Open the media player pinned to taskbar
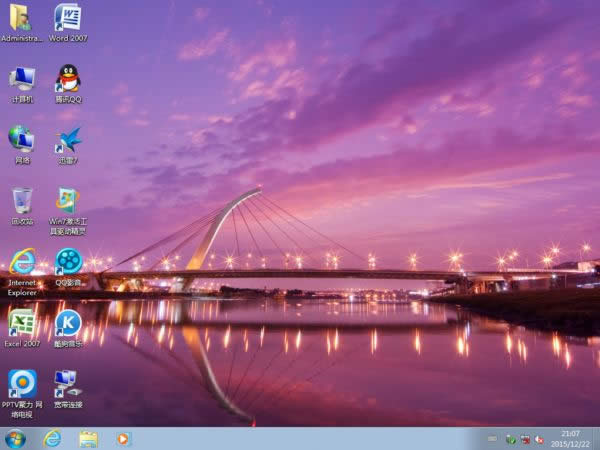Viewport: 600px width, 450px height. point(123,438)
